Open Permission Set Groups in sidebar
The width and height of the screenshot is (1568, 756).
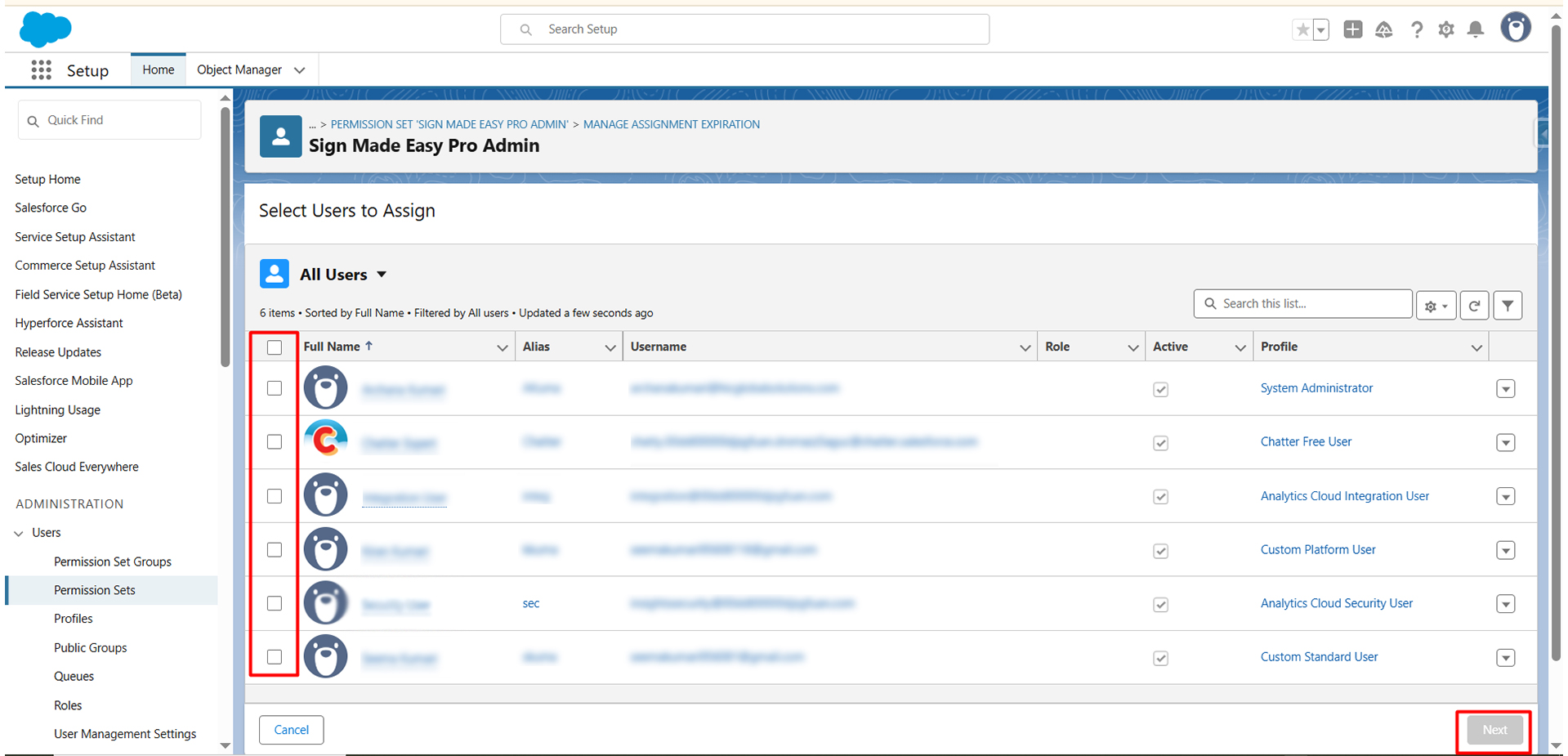pyautogui.click(x=113, y=561)
